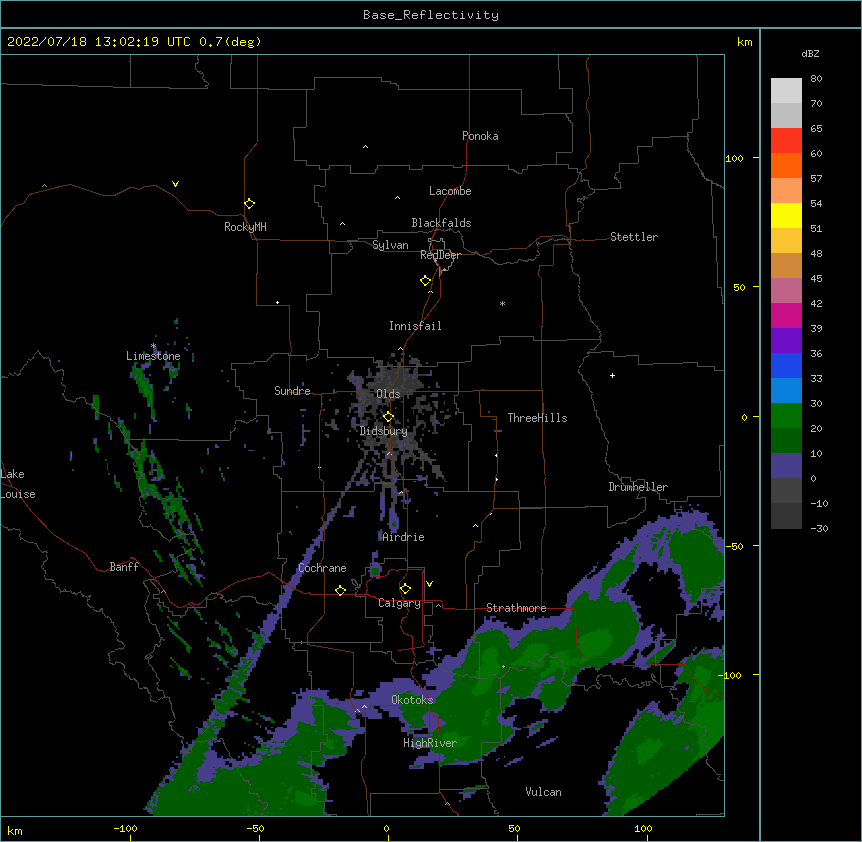This screenshot has width=862, height=842.
Task: Click the yellow diamond marker south of RedDeer
Action: (x=426, y=281)
